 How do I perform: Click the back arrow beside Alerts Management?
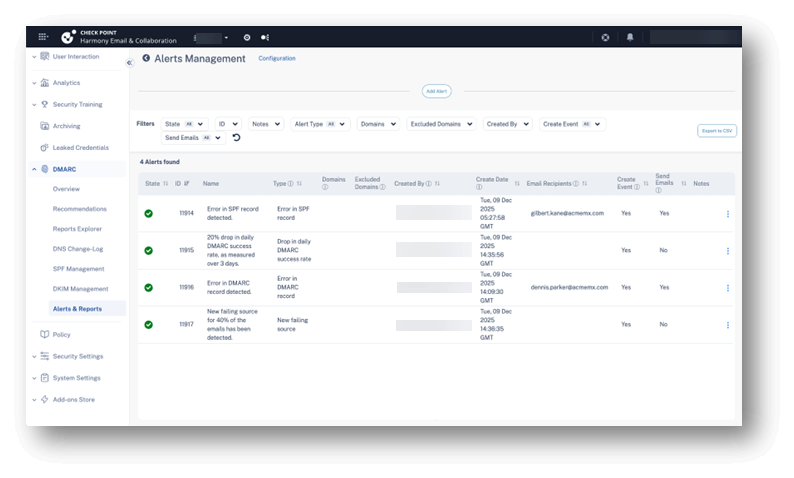[146, 59]
